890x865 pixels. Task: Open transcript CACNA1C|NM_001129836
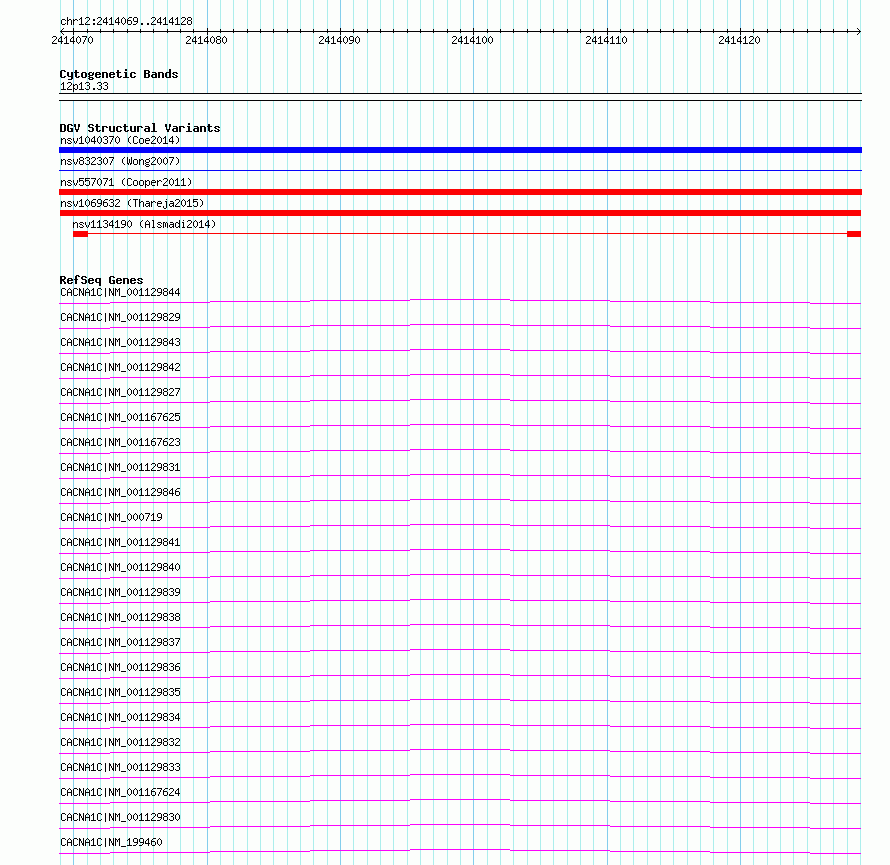pos(120,667)
